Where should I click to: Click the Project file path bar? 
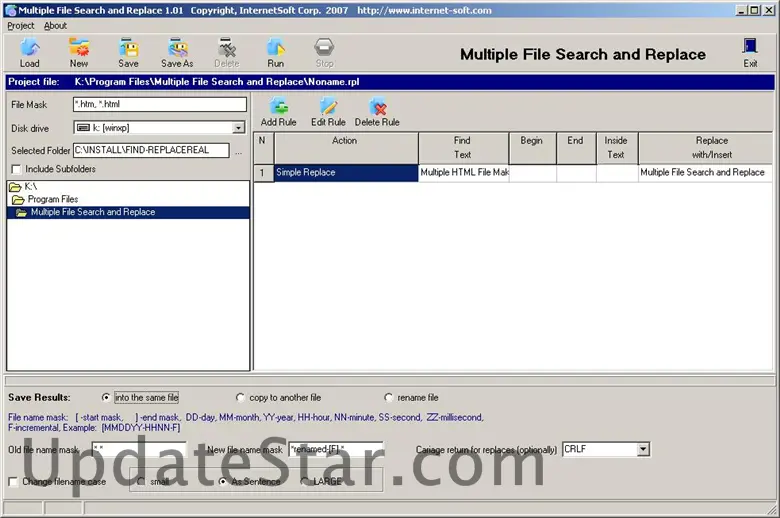click(x=390, y=82)
